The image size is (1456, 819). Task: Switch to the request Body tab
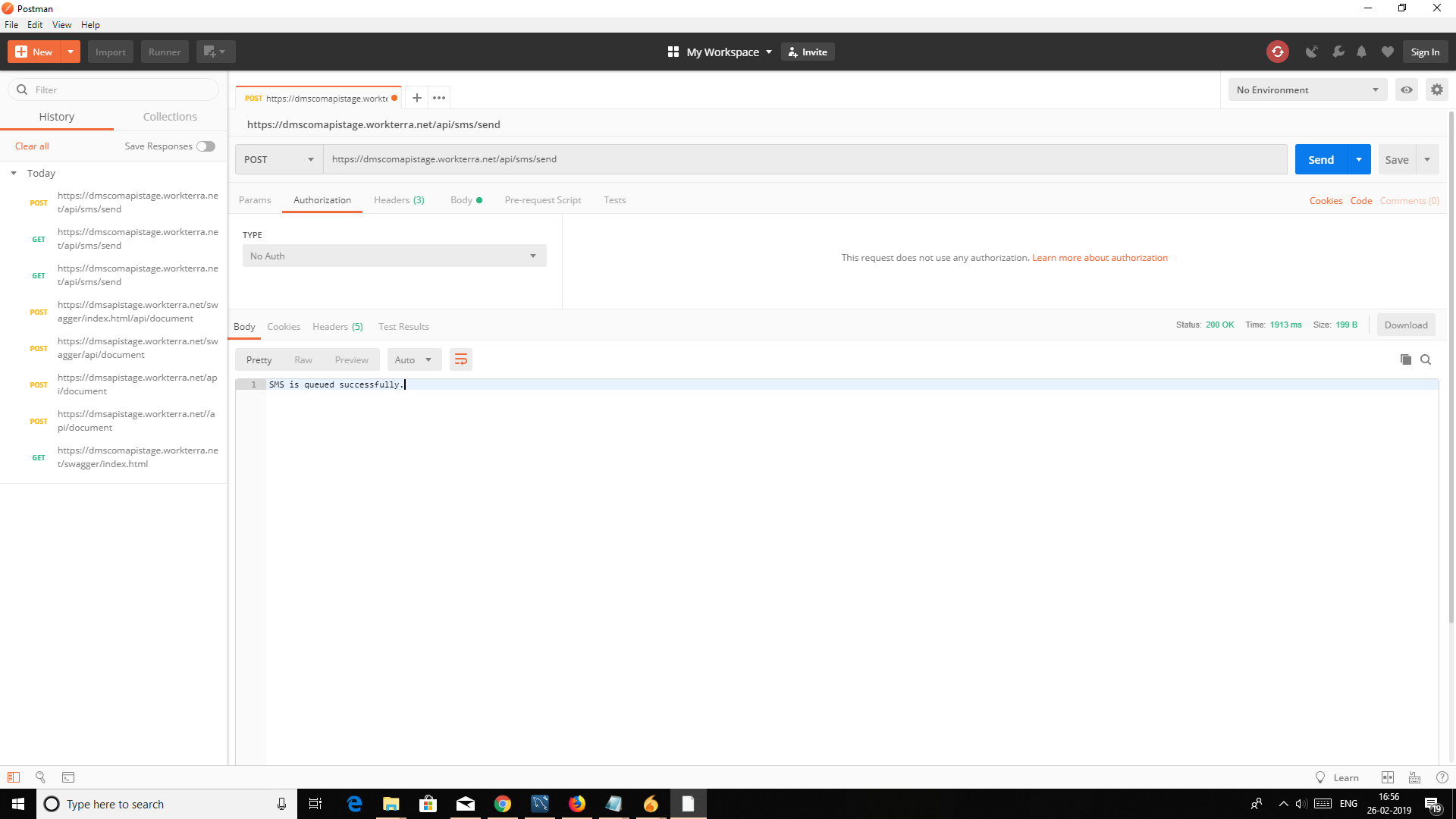pyautogui.click(x=466, y=200)
